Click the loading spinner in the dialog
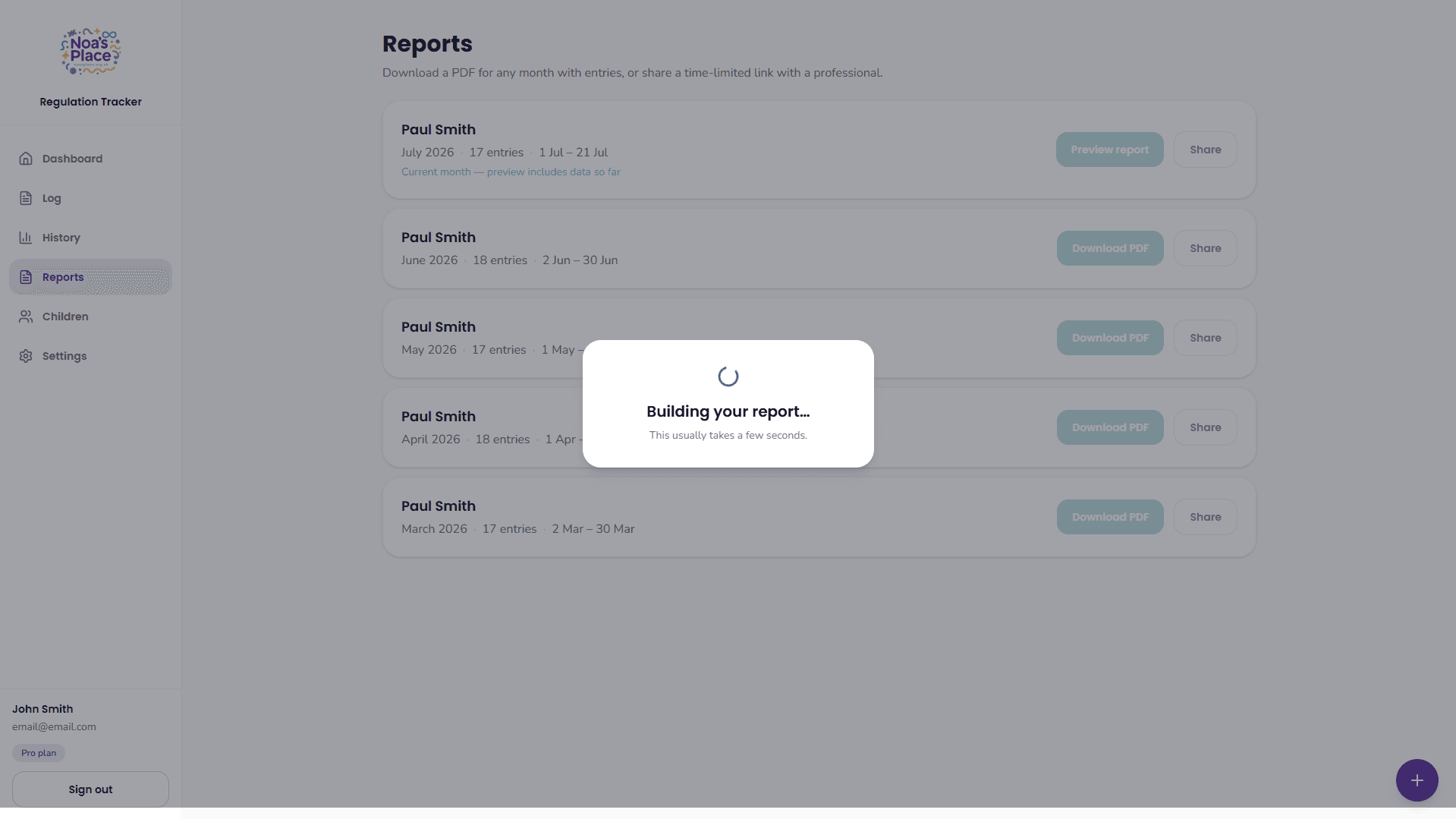The image size is (1456, 819). coord(728,376)
